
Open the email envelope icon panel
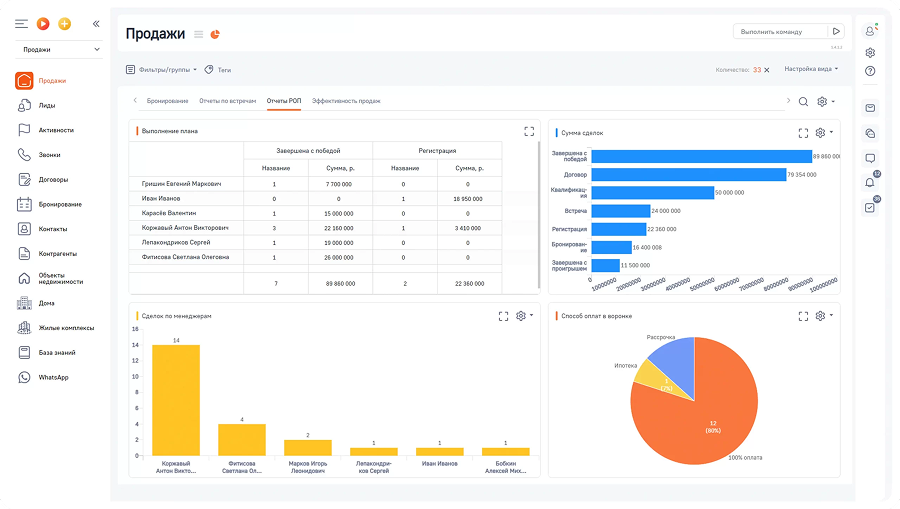870,108
